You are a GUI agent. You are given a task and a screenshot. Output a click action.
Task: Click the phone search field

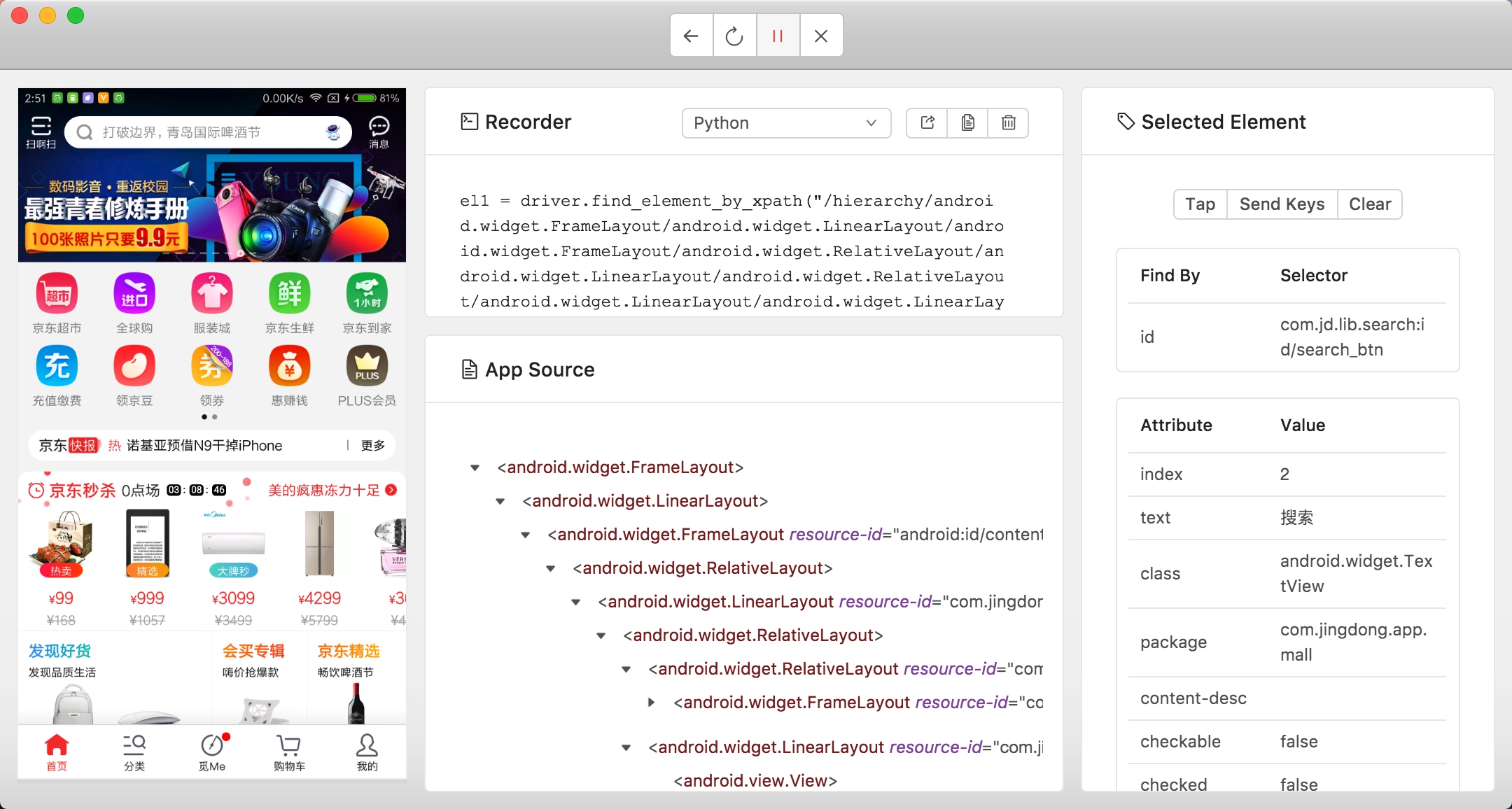pyautogui.click(x=208, y=132)
